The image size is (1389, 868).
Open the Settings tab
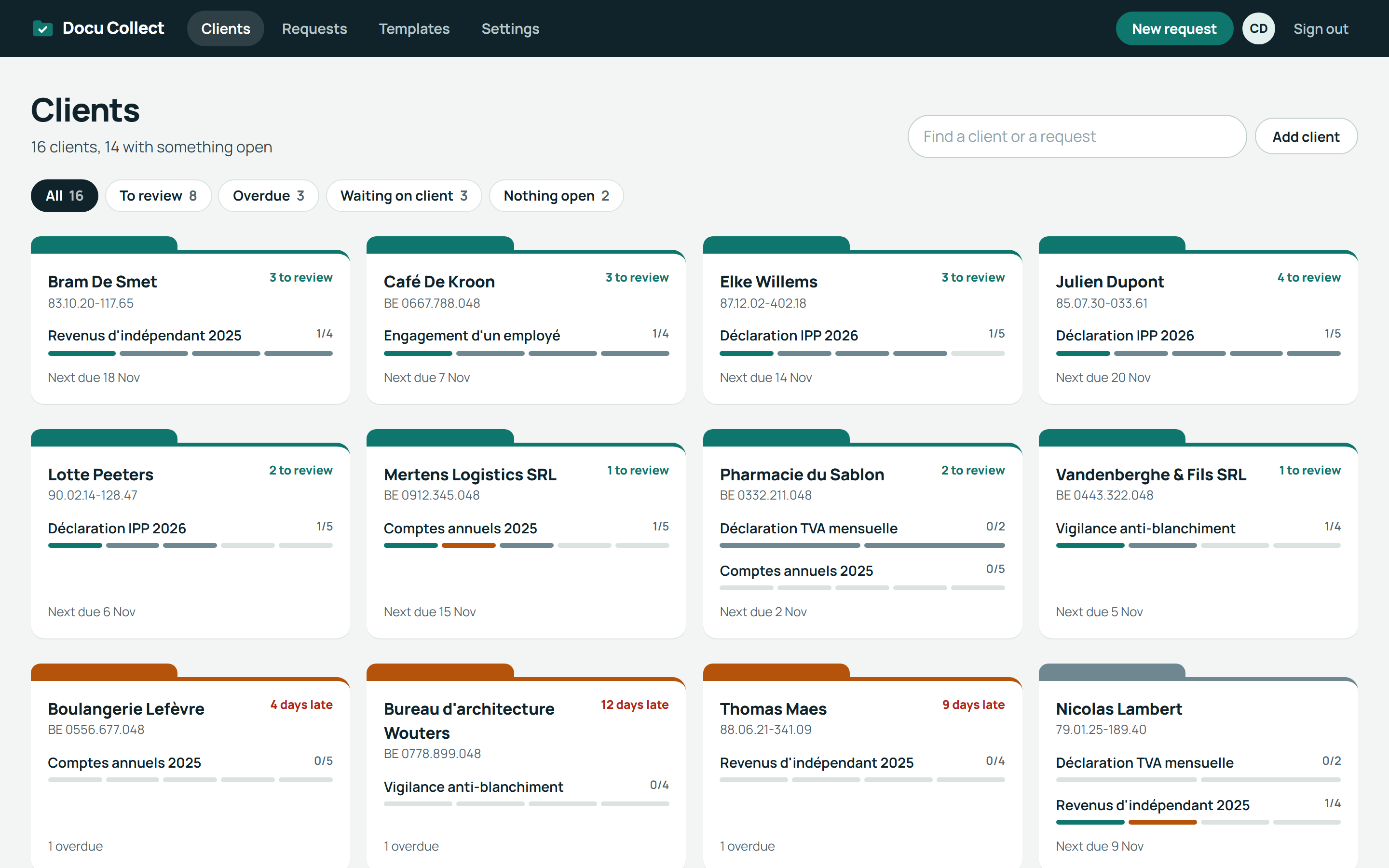(x=510, y=29)
